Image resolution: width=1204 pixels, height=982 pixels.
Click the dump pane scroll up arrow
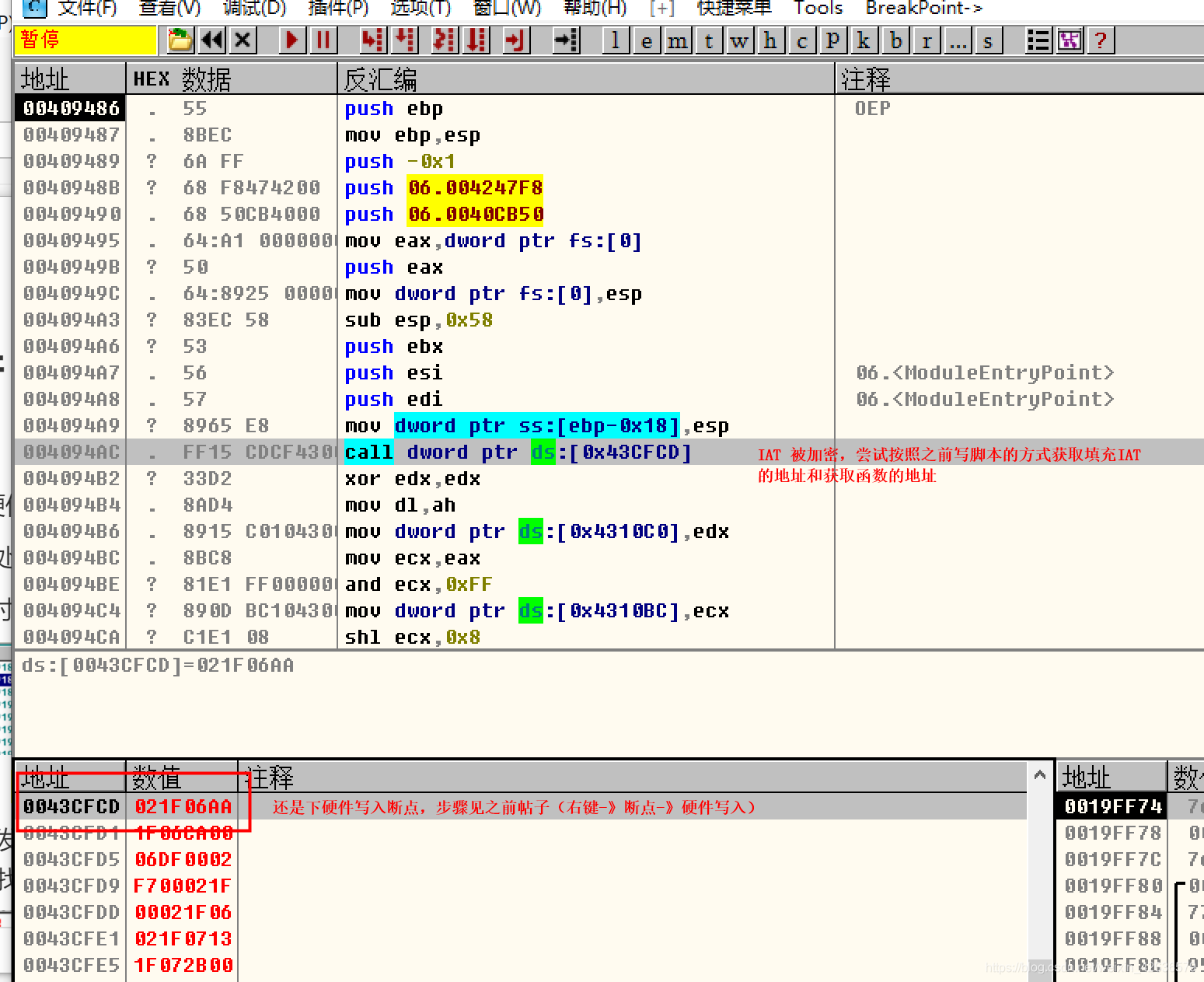point(1040,774)
